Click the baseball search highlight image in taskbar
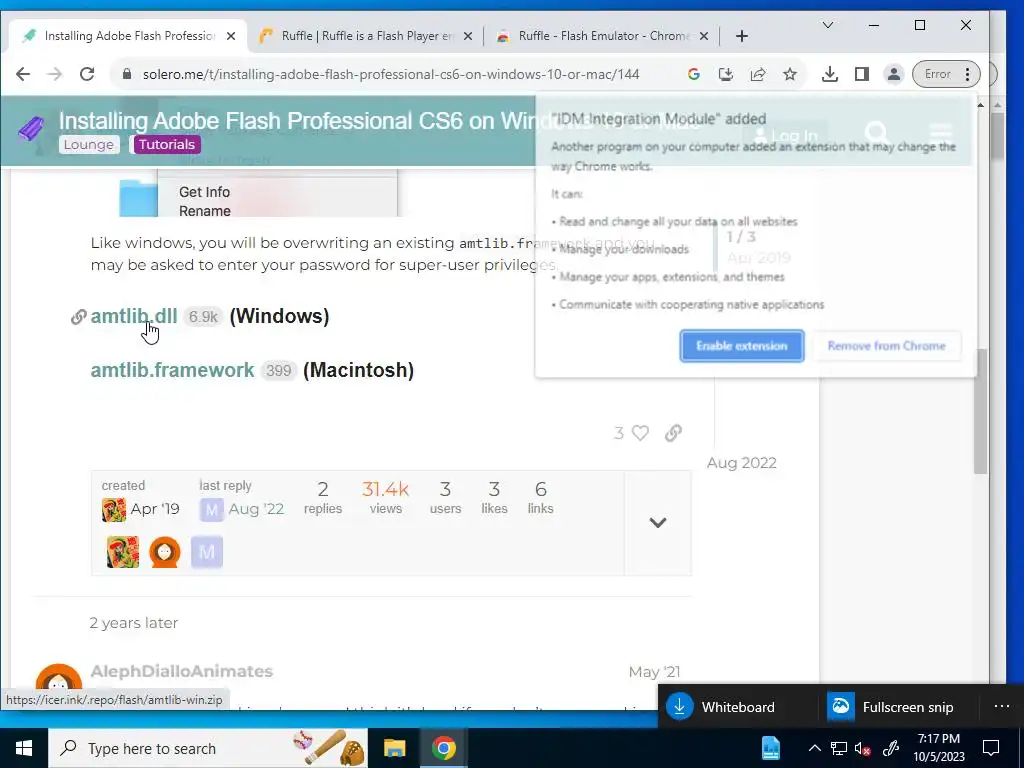The image size is (1024, 768). tap(329, 748)
